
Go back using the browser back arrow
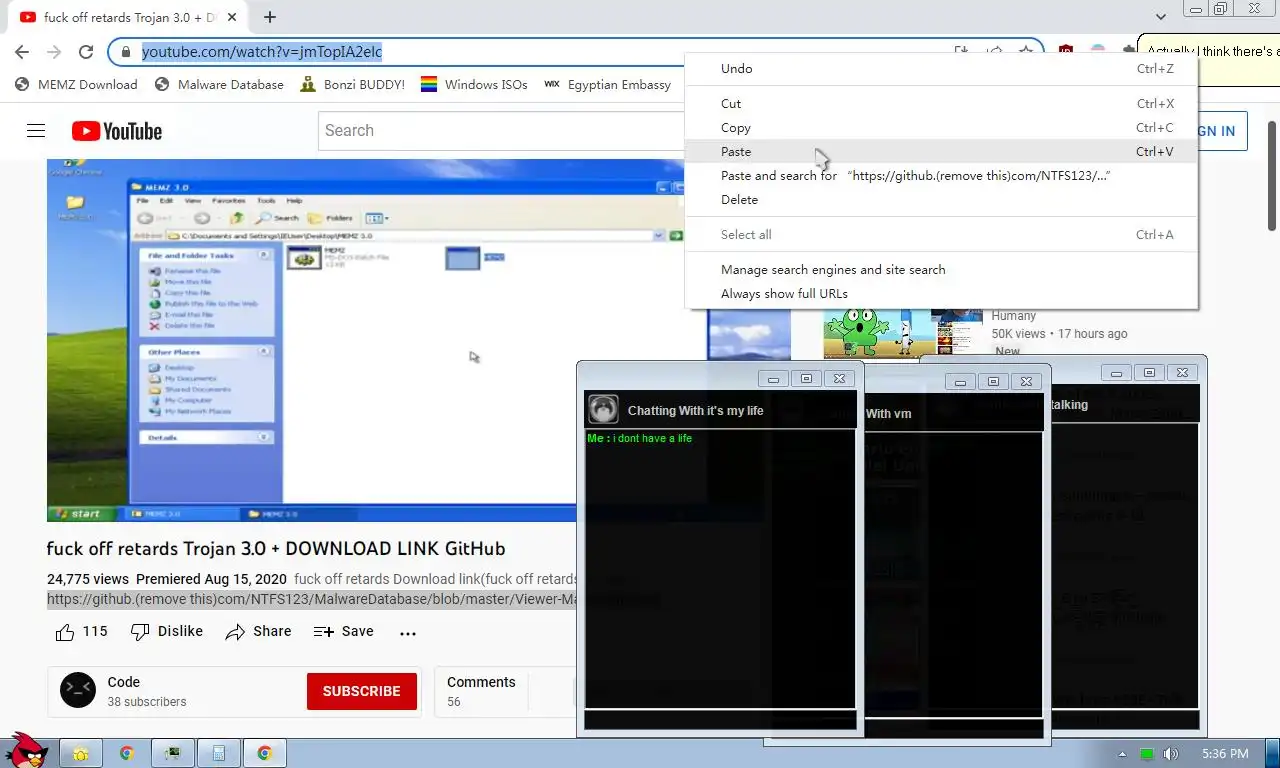click(22, 52)
